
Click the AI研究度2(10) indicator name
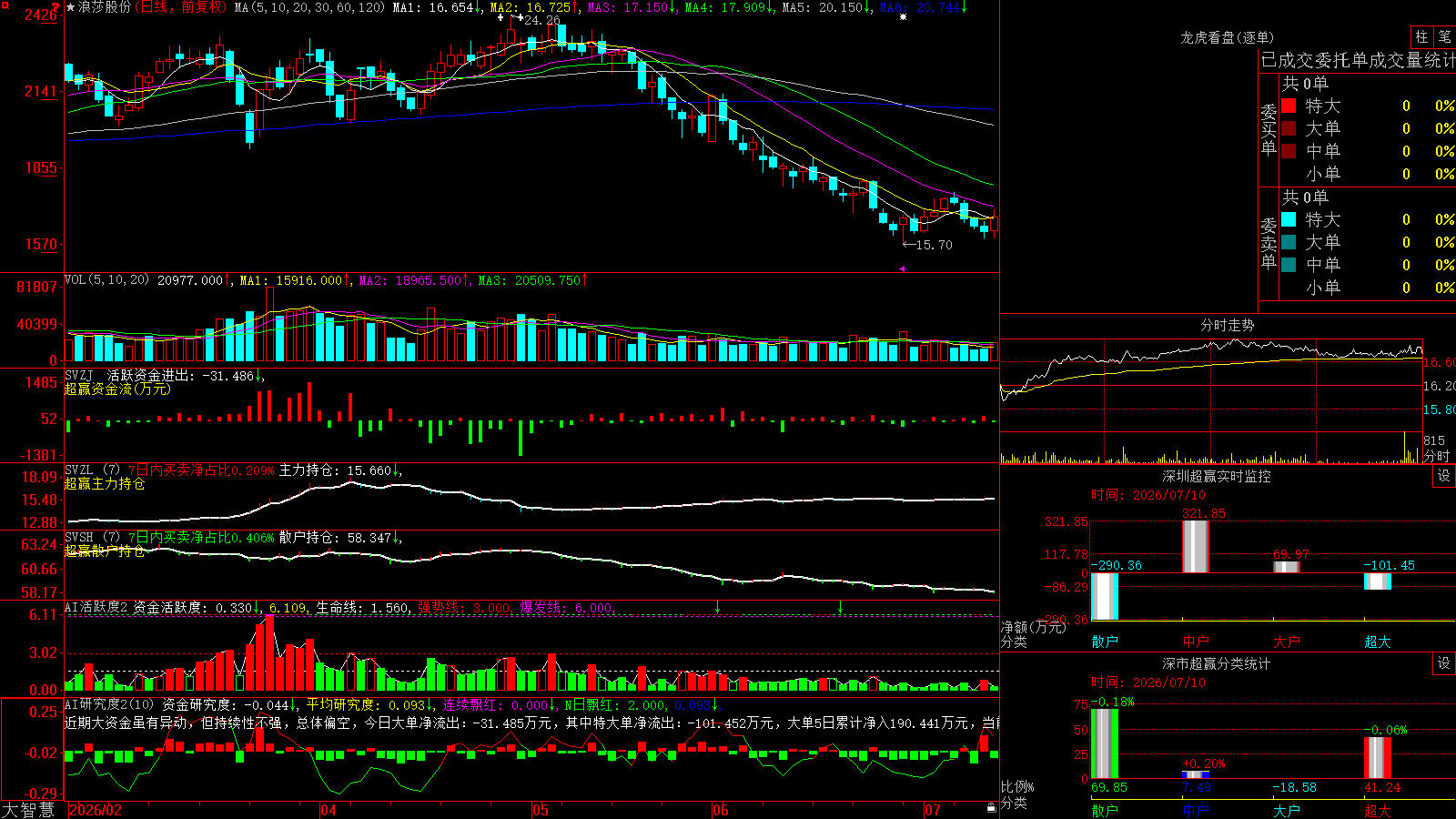click(109, 704)
